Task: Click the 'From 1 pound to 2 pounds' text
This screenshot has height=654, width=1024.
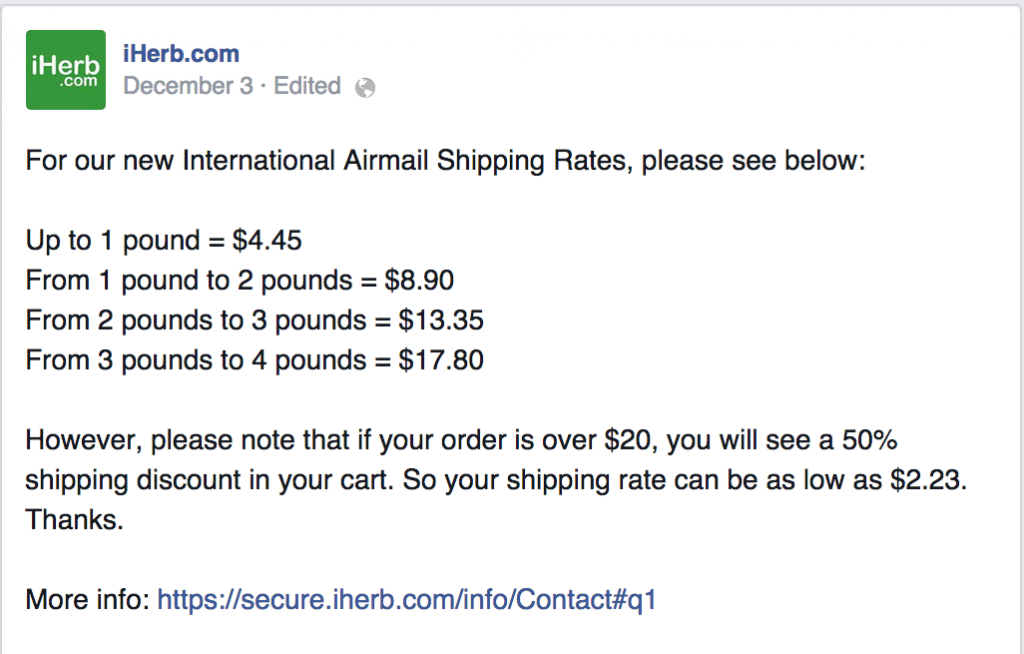Action: tap(189, 281)
